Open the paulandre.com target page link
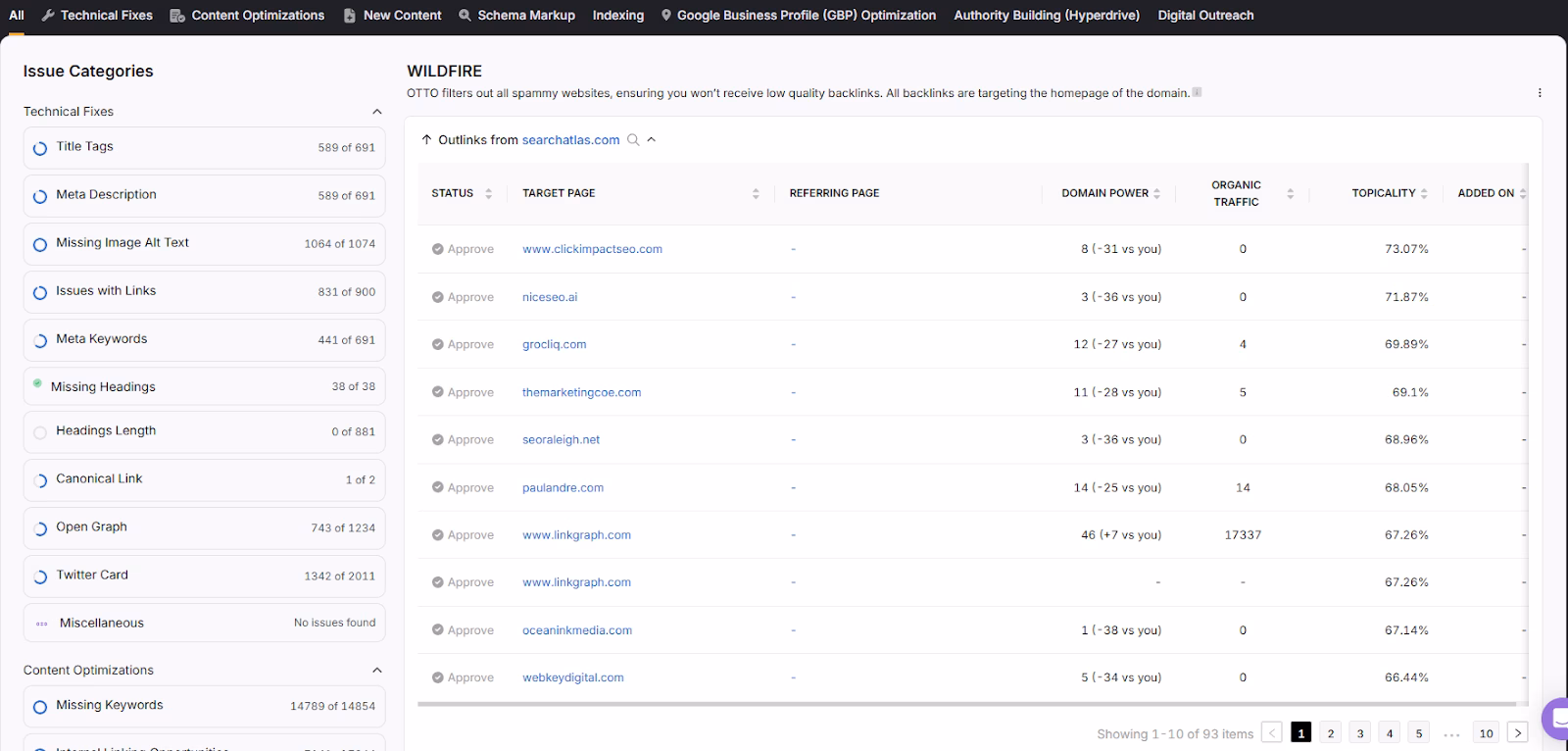 [563, 487]
